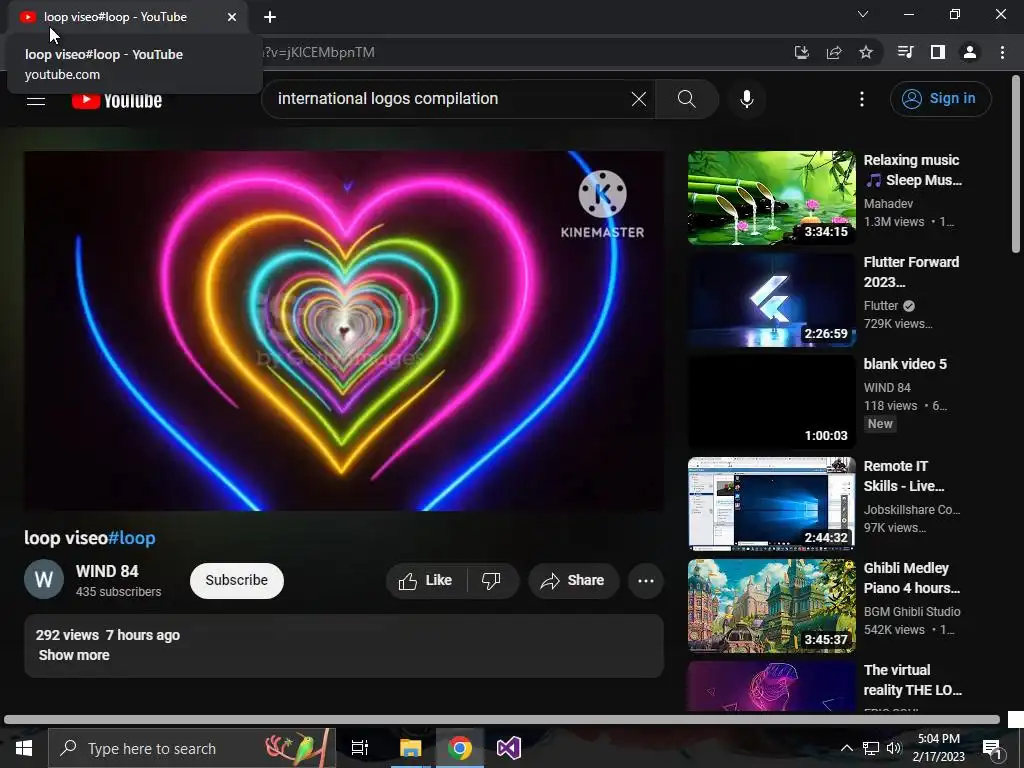The image size is (1024, 768).
Task: Click blank video 5 title
Action: point(904,364)
